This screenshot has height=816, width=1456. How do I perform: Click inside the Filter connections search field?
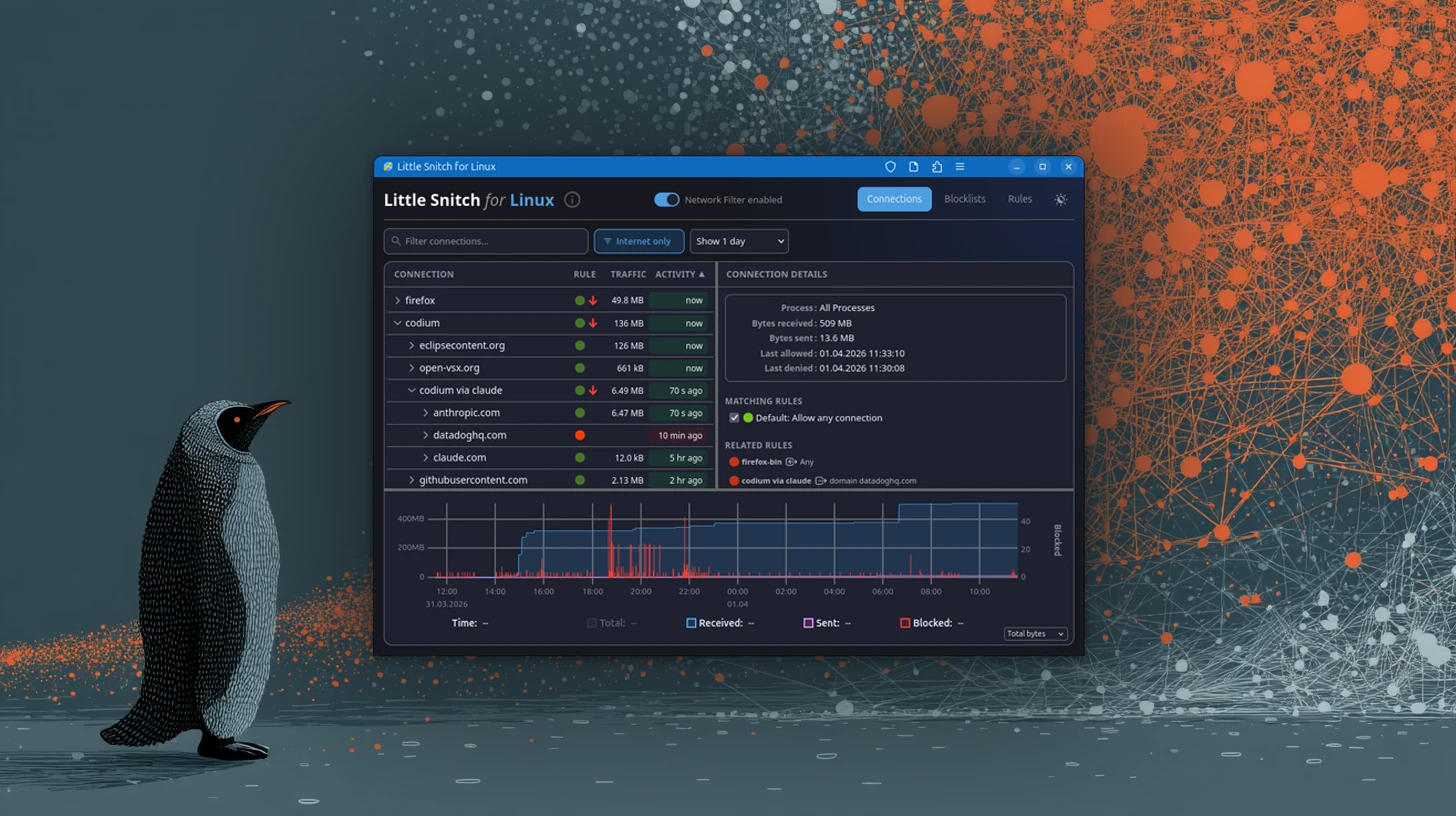[485, 241]
